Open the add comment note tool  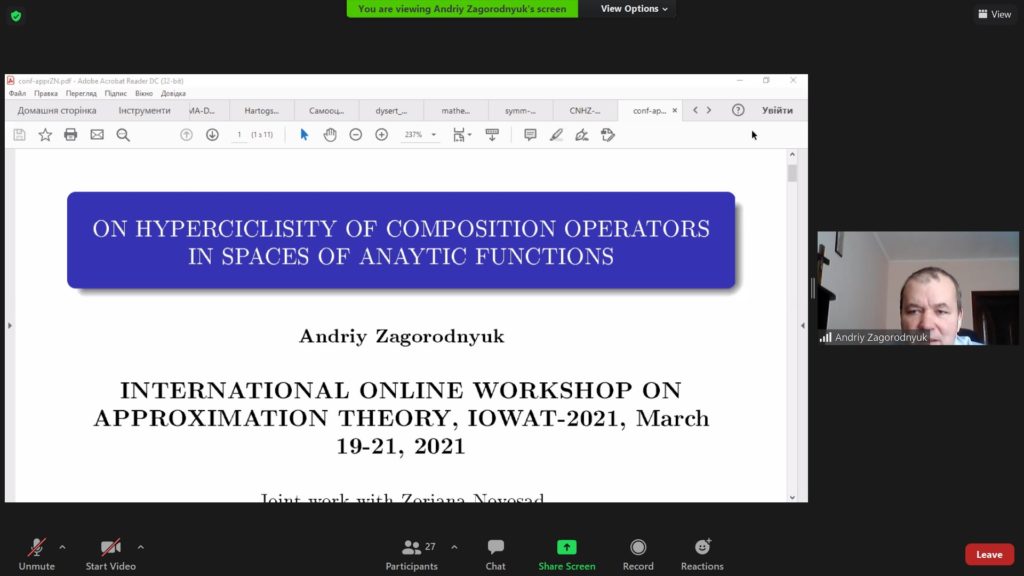(530, 135)
